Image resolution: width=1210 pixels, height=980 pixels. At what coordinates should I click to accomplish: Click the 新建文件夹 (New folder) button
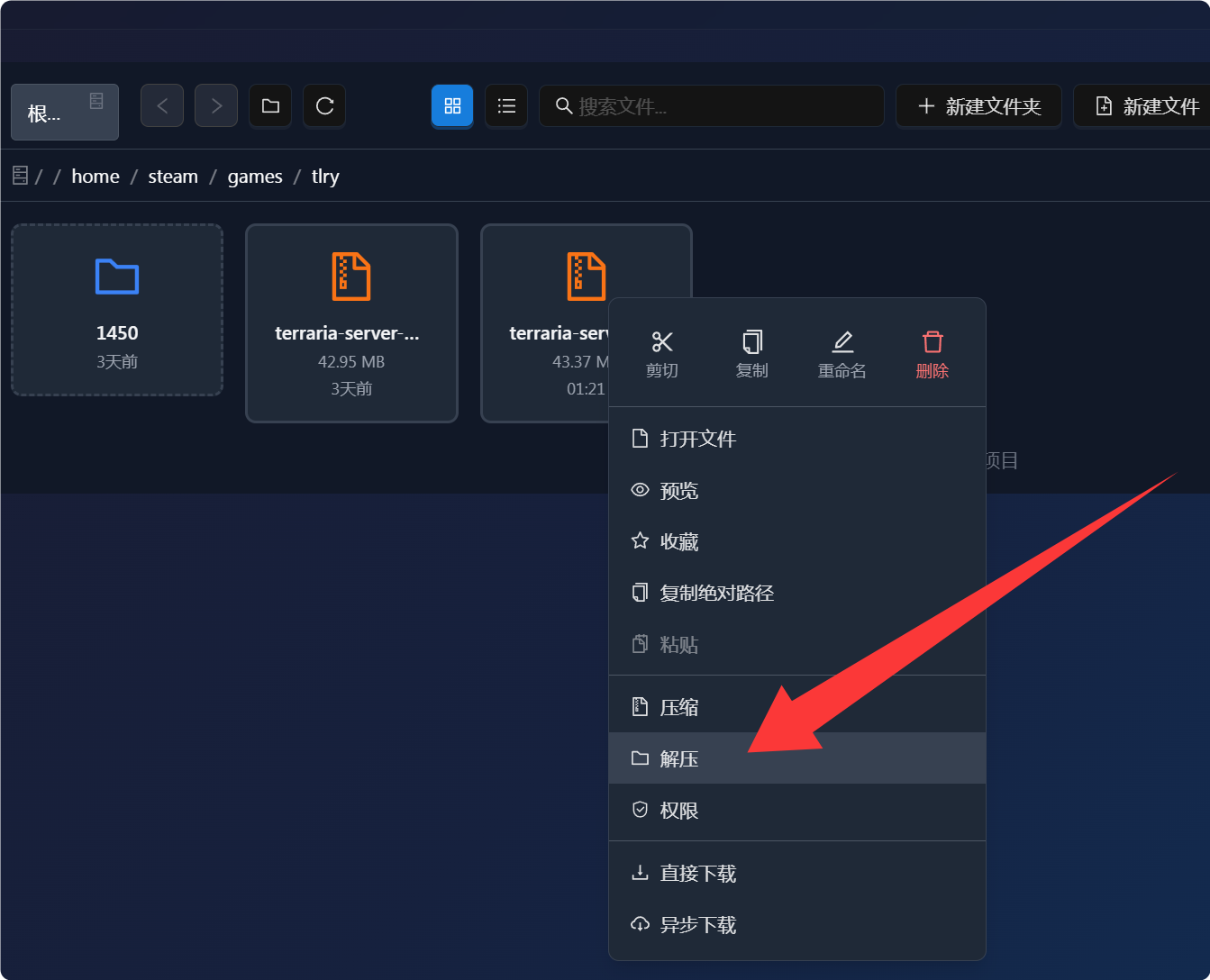coord(978,106)
